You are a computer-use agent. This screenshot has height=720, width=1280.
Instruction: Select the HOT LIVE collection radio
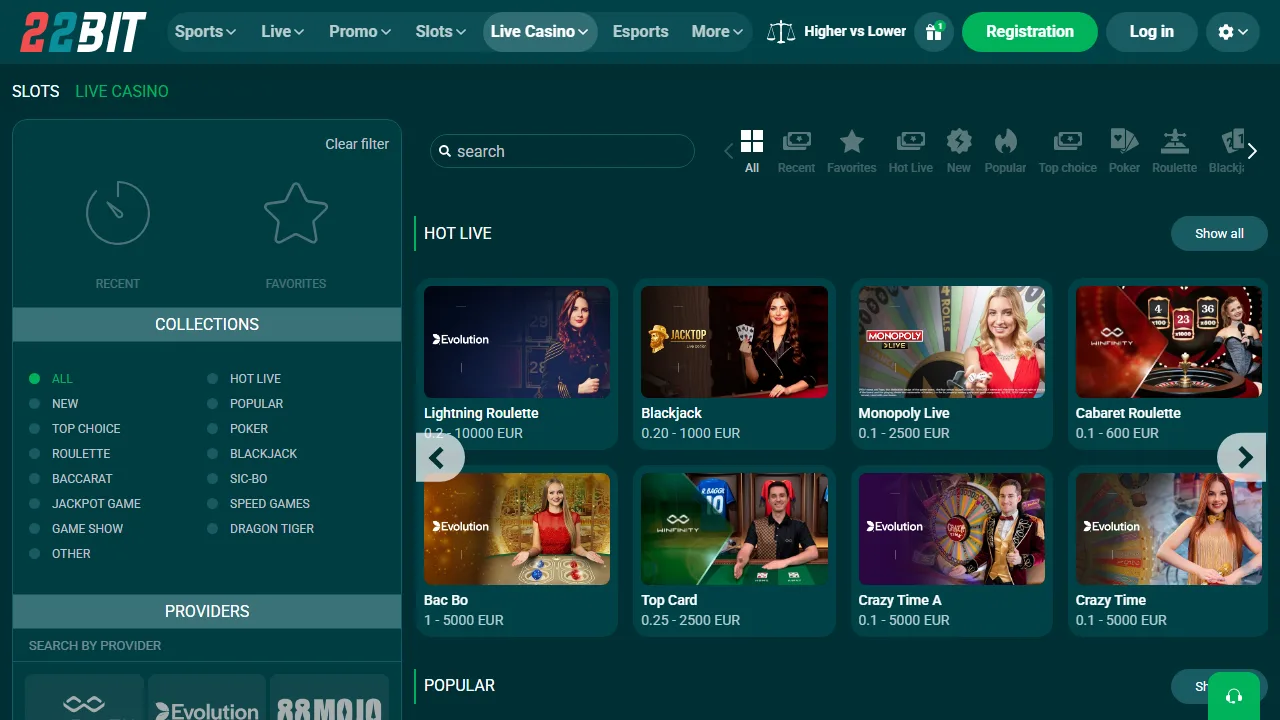[212, 379]
